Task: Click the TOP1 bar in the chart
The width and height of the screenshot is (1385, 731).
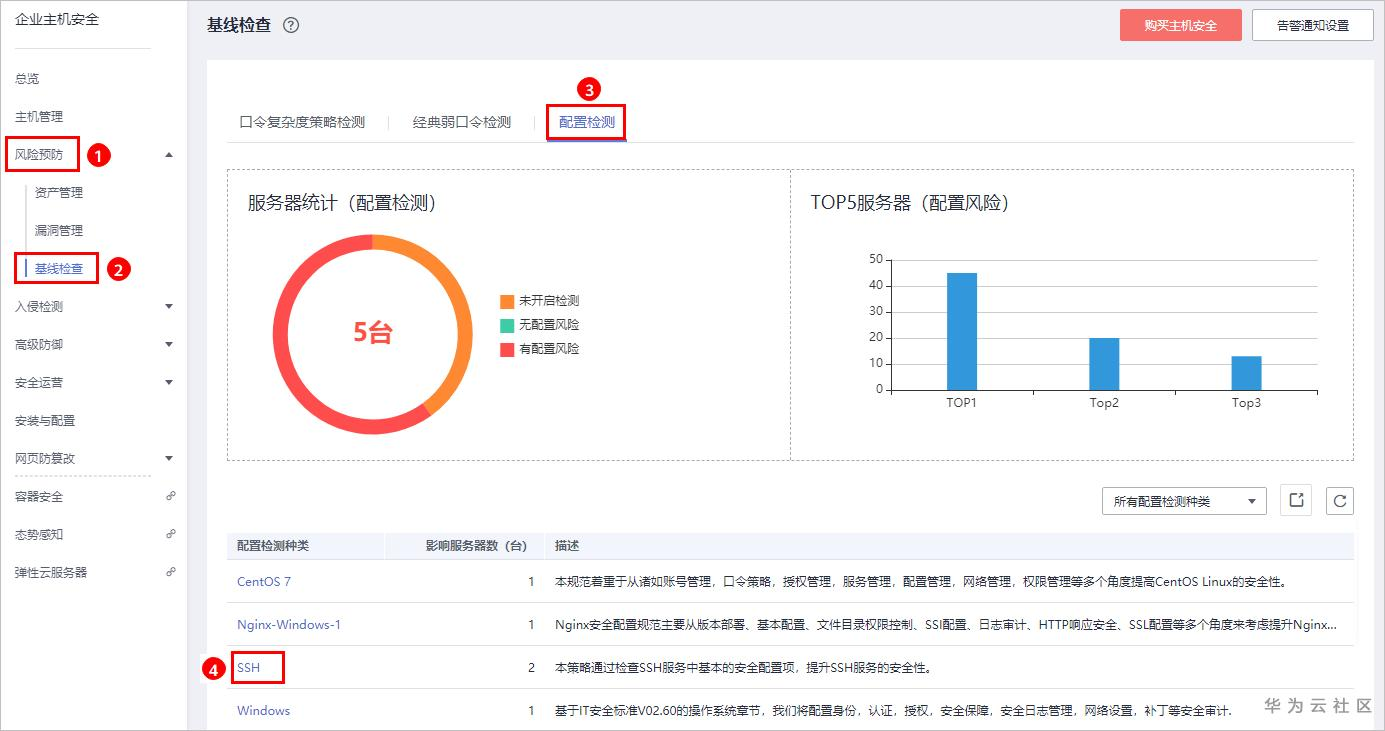Action: click(962, 331)
